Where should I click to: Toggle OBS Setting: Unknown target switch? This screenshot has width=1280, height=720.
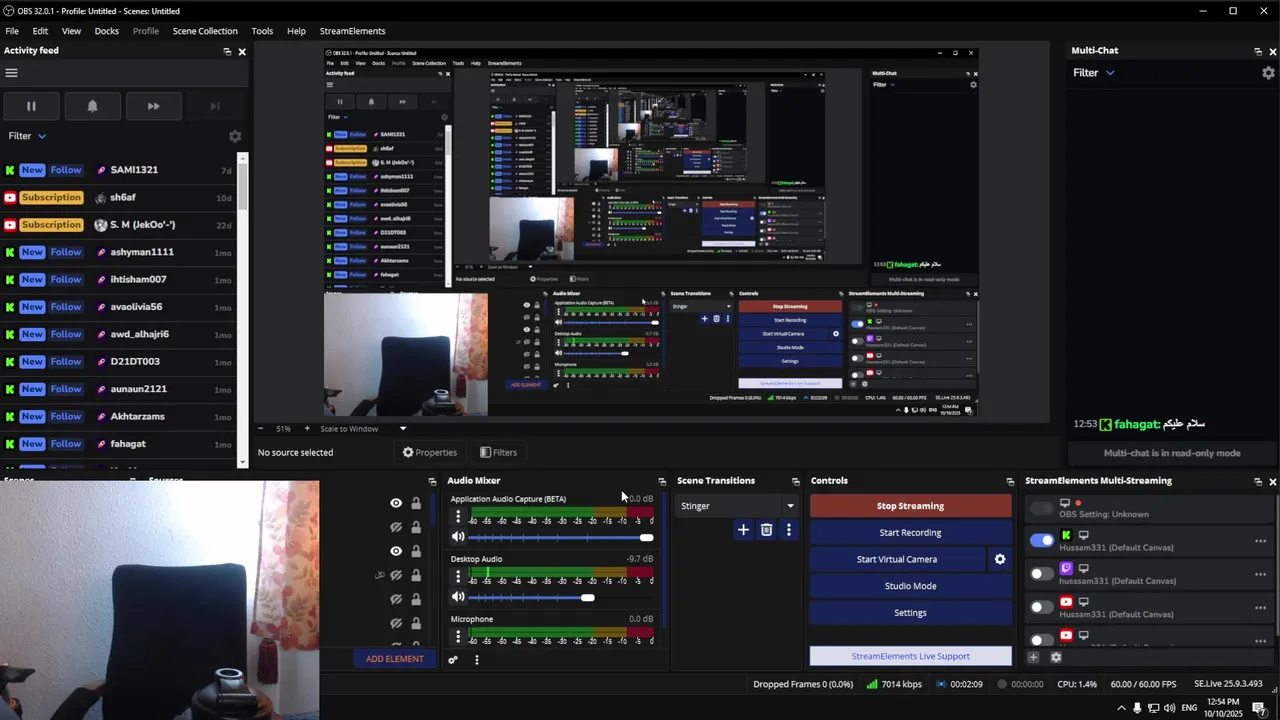coord(1042,508)
